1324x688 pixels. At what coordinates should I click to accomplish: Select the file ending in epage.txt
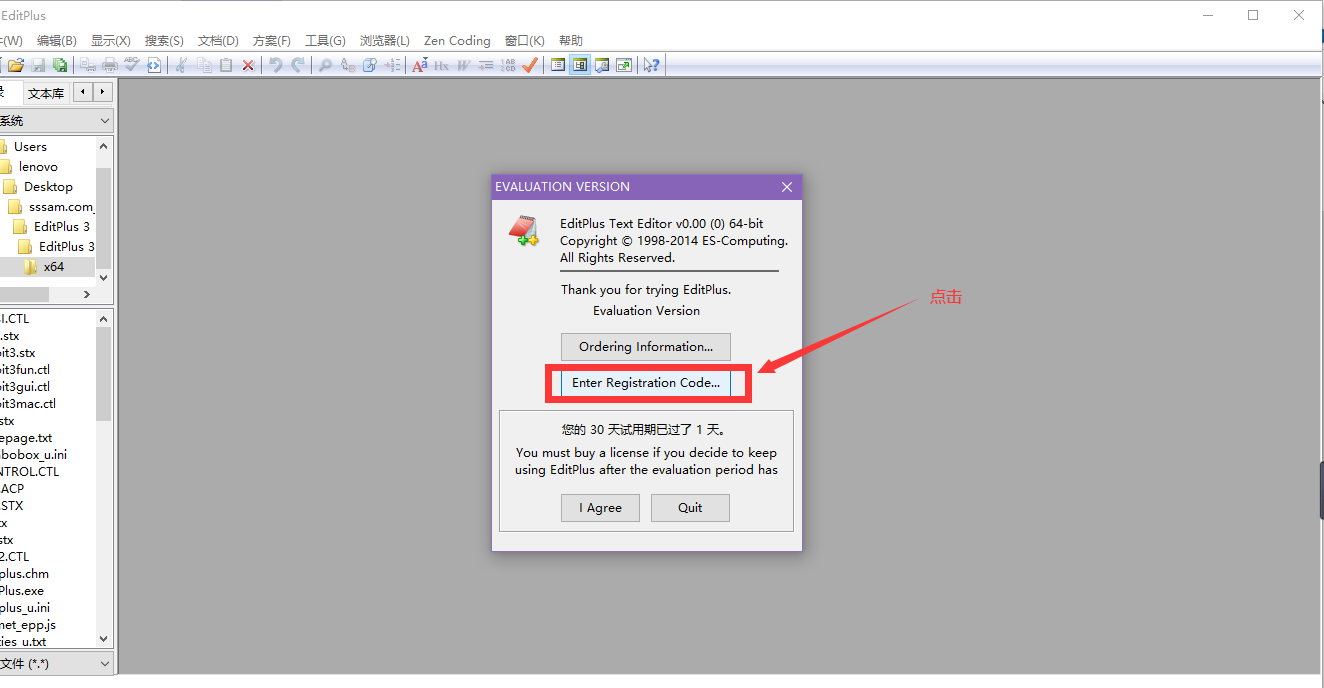point(26,438)
